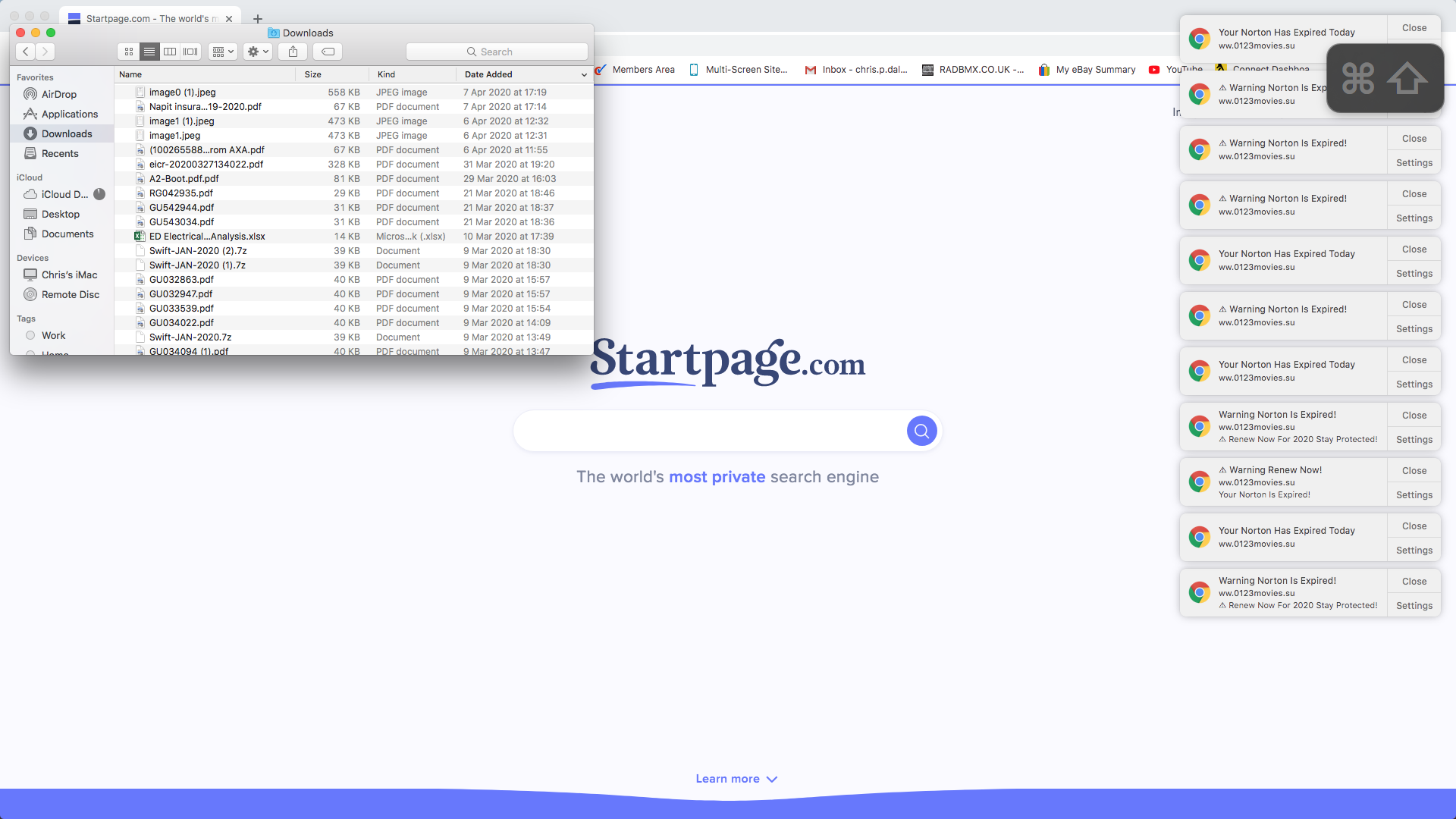Go forward in Finder history
This screenshot has height=819, width=1456.
45,52
